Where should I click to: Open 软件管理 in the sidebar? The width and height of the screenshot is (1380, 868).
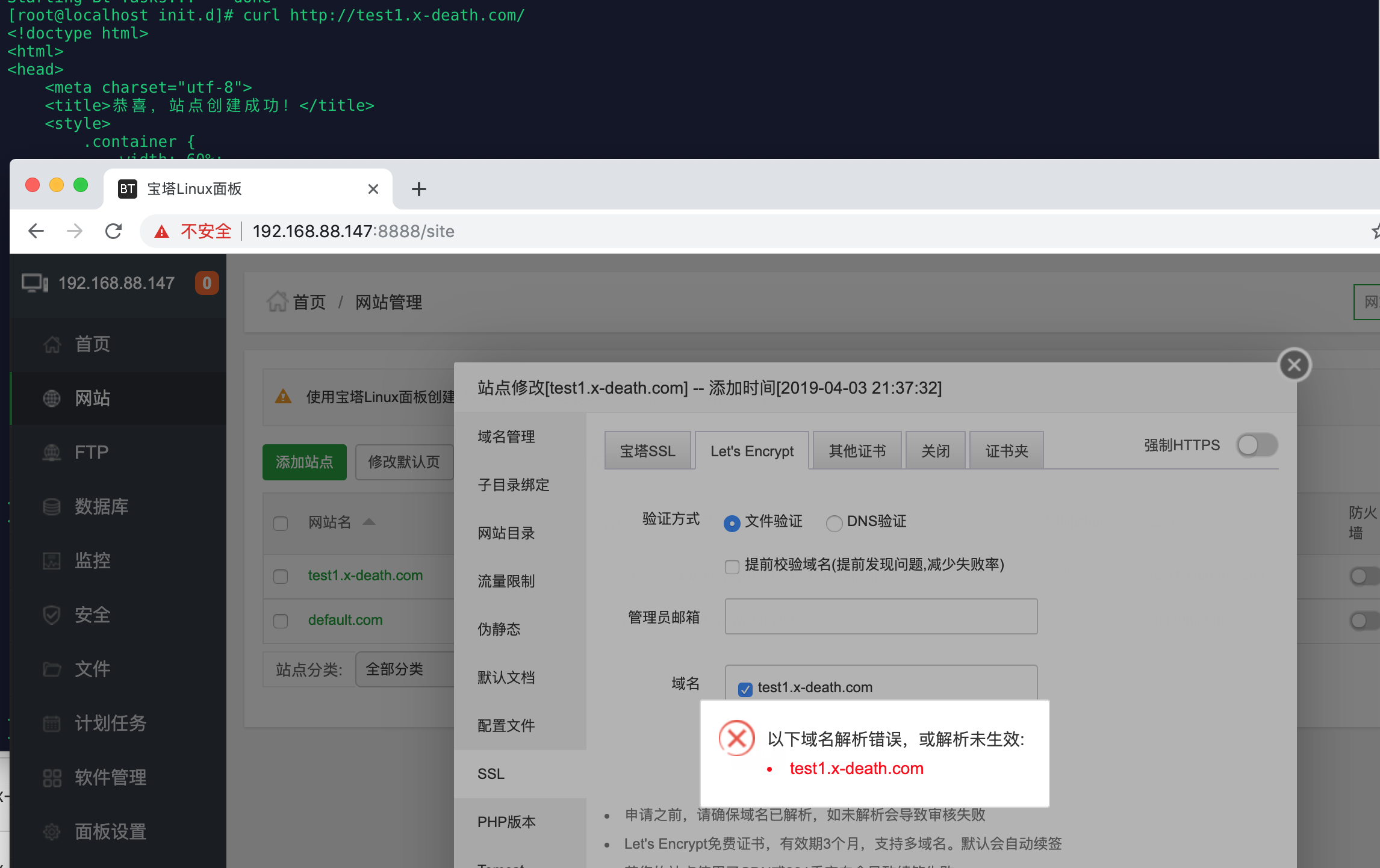pos(118,778)
